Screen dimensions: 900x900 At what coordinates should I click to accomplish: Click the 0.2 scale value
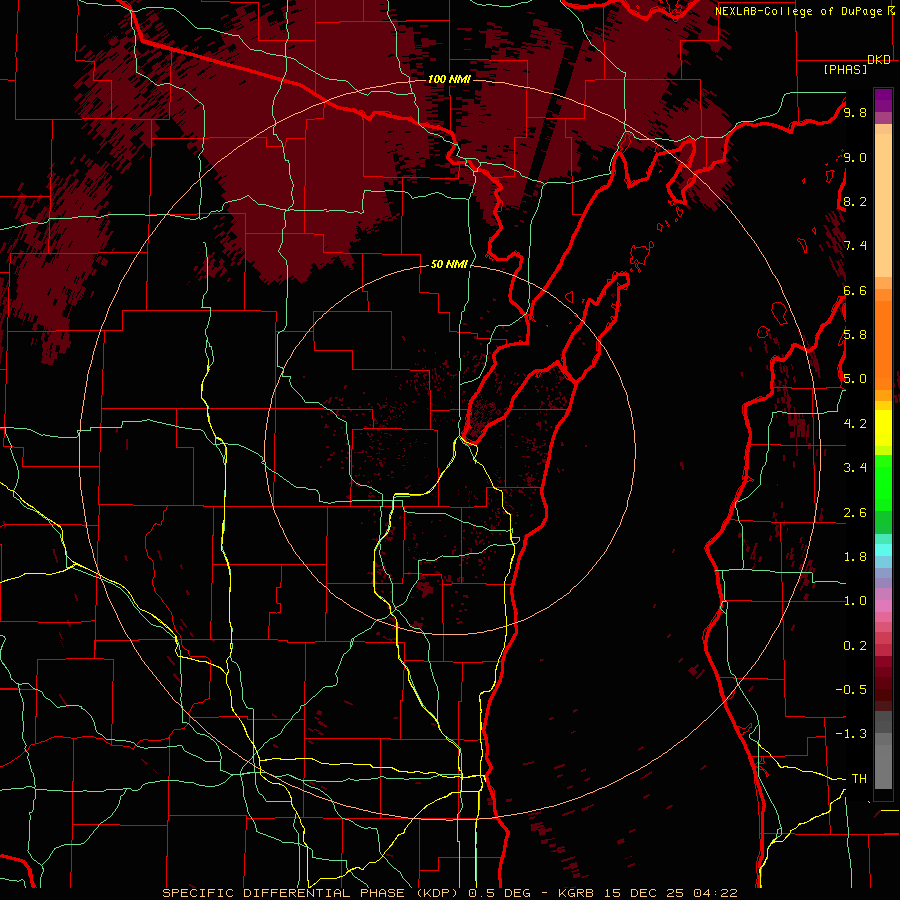point(855,646)
